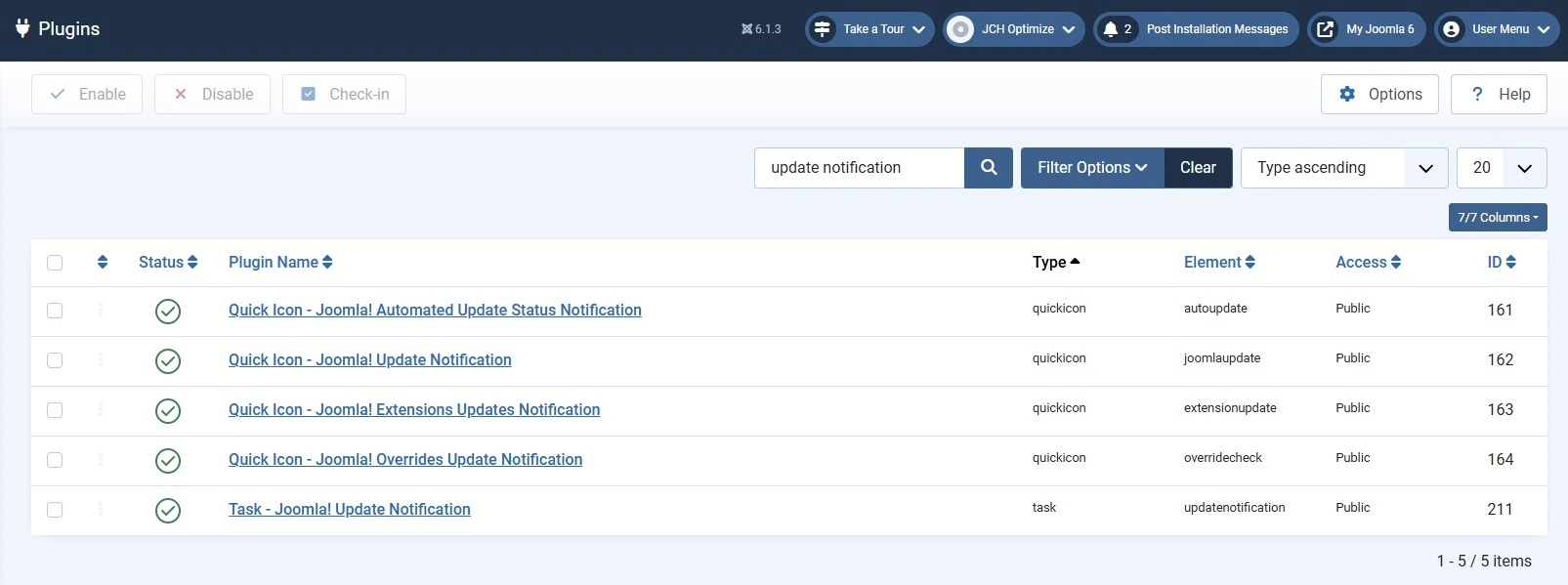Click drag handle of overridecheck plugin row
This screenshot has width=1568, height=585.
pyautogui.click(x=101, y=459)
